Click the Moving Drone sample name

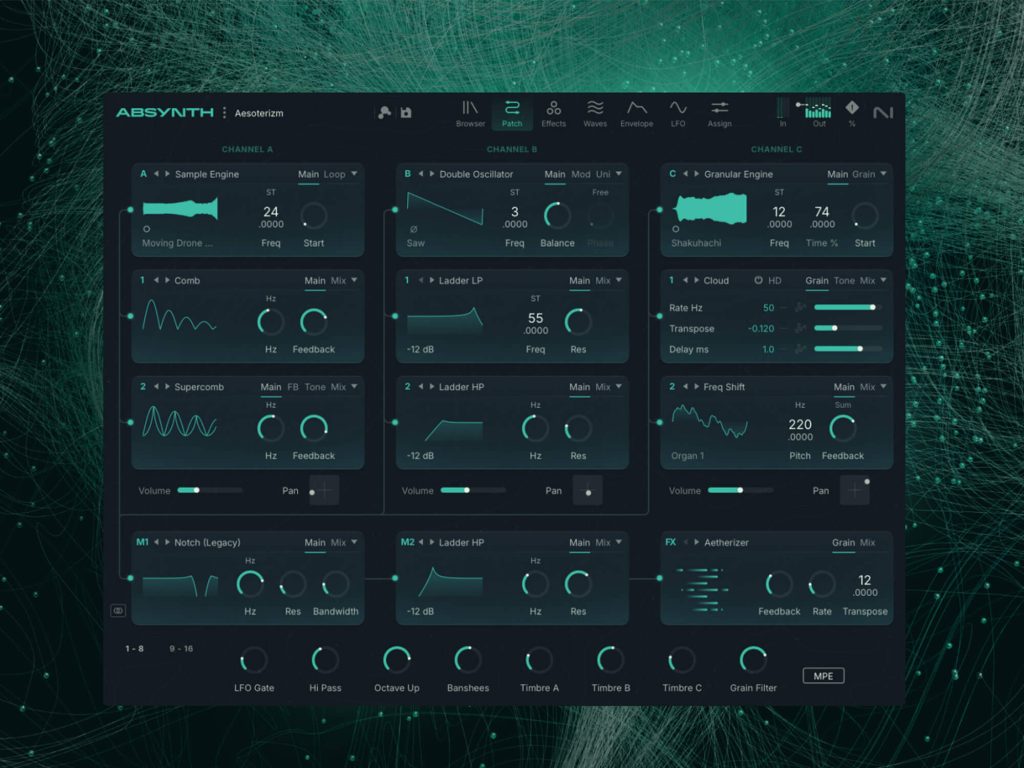[x=177, y=243]
